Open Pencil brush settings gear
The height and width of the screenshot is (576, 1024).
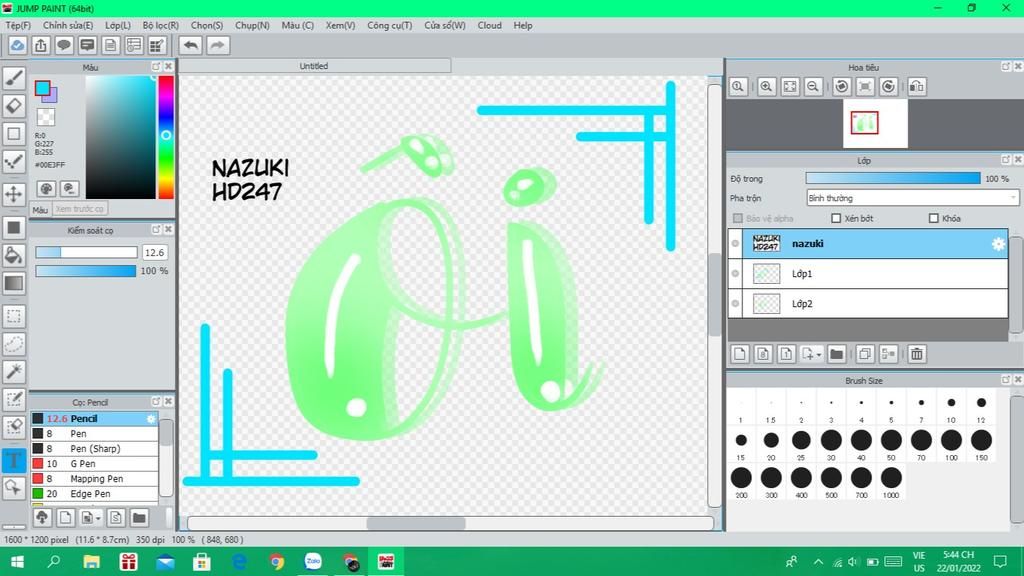(151, 419)
